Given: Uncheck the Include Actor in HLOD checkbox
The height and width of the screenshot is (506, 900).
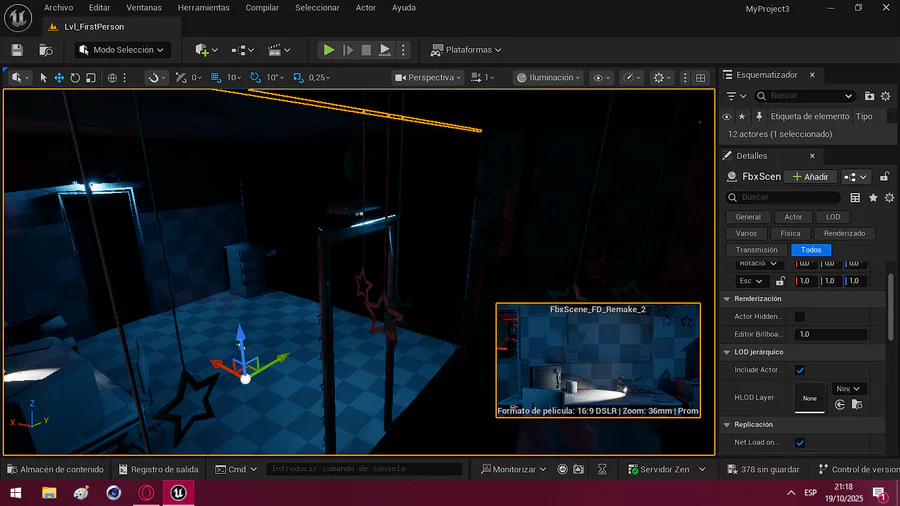Looking at the screenshot, I should [x=800, y=370].
